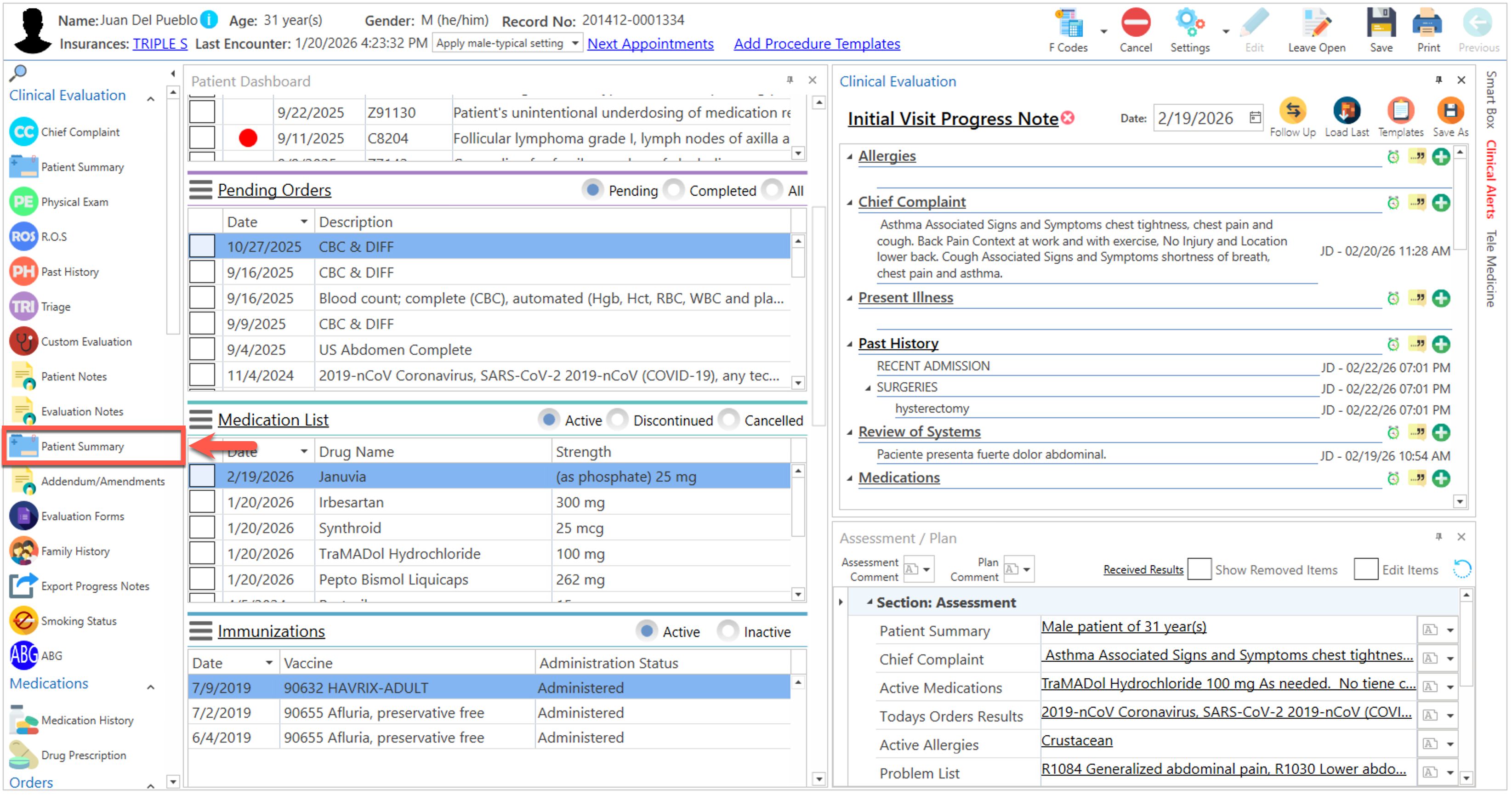Open the Tele Medicine side tab

pyautogui.click(x=1491, y=268)
